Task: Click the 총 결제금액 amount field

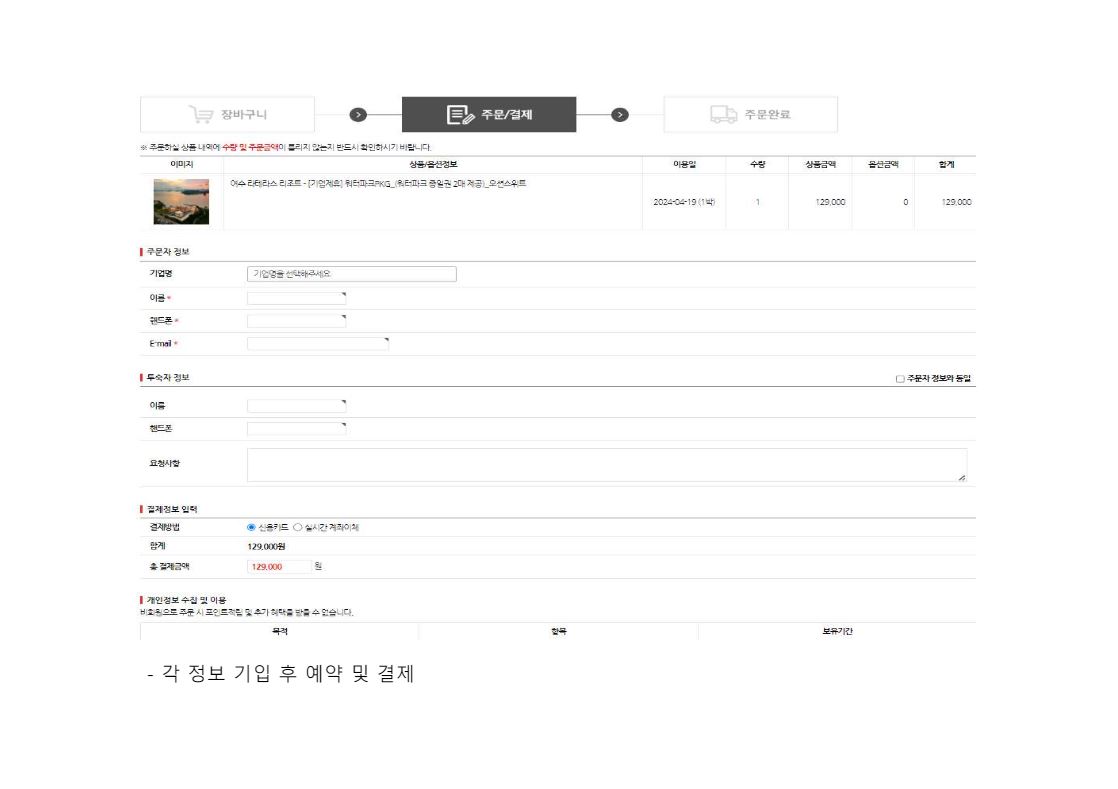Action: (277, 567)
